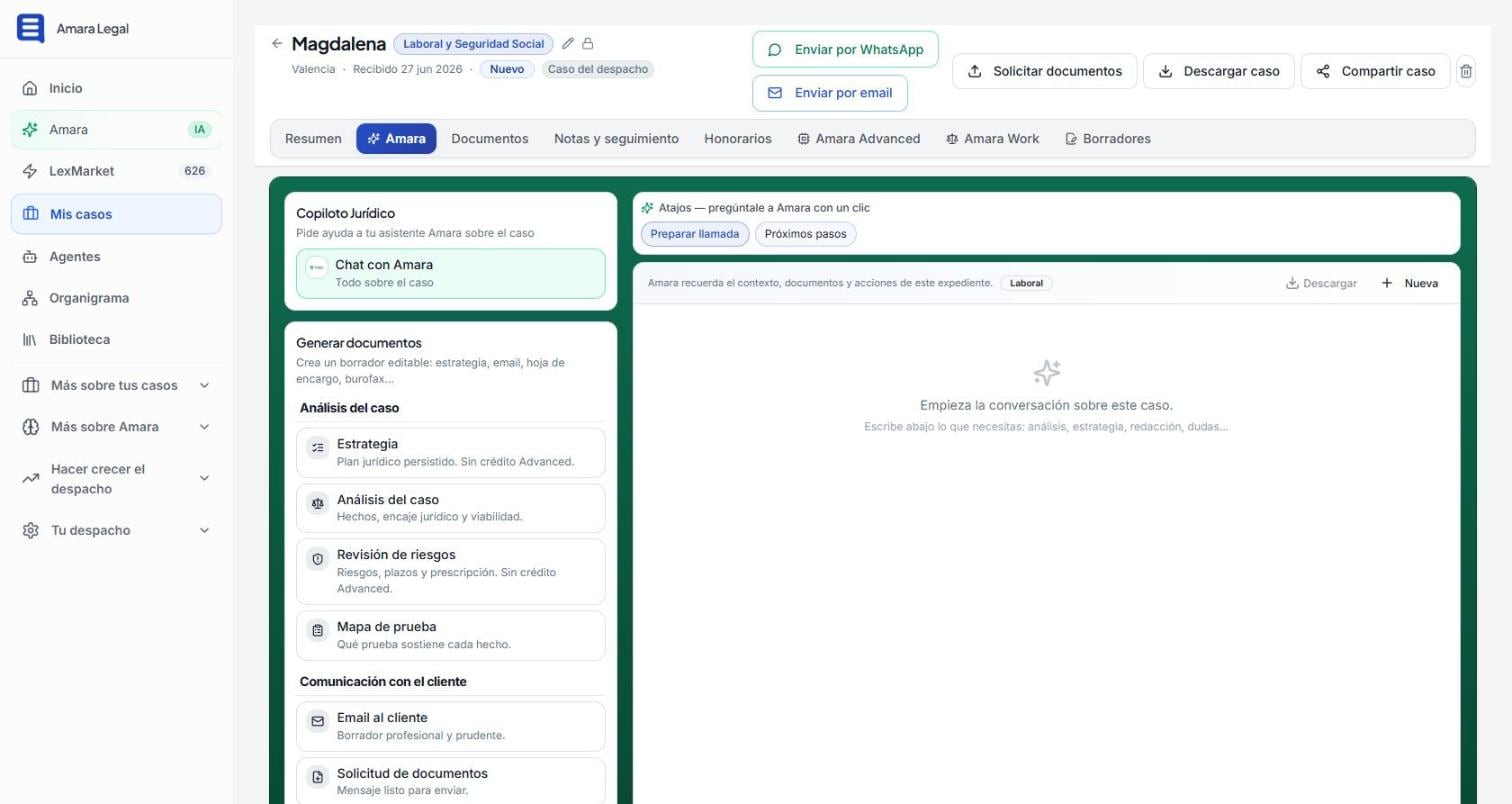The height and width of the screenshot is (804, 1512).
Task: Open Biblioteca from the sidebar
Action: tap(116, 340)
